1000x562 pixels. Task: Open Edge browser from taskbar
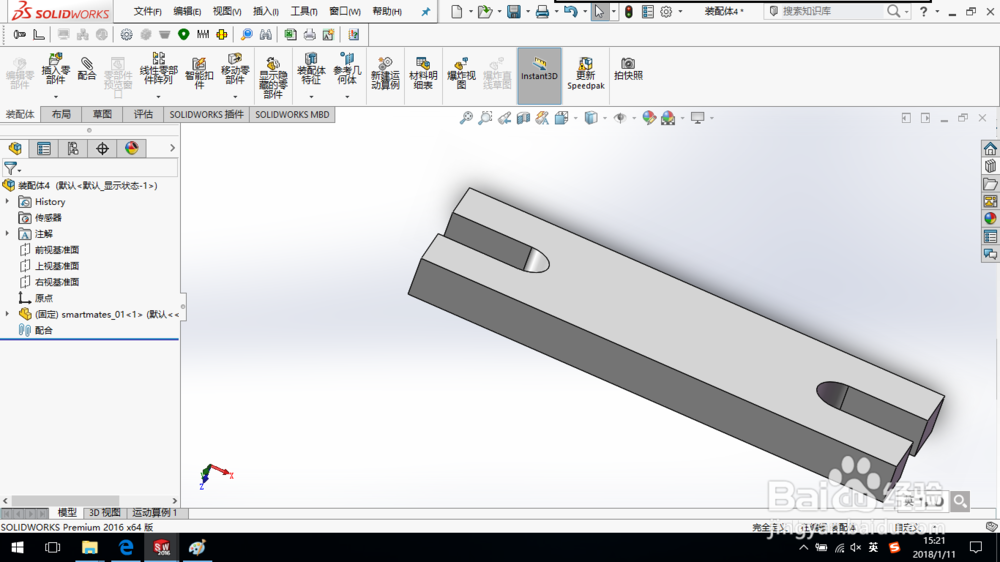[126, 547]
